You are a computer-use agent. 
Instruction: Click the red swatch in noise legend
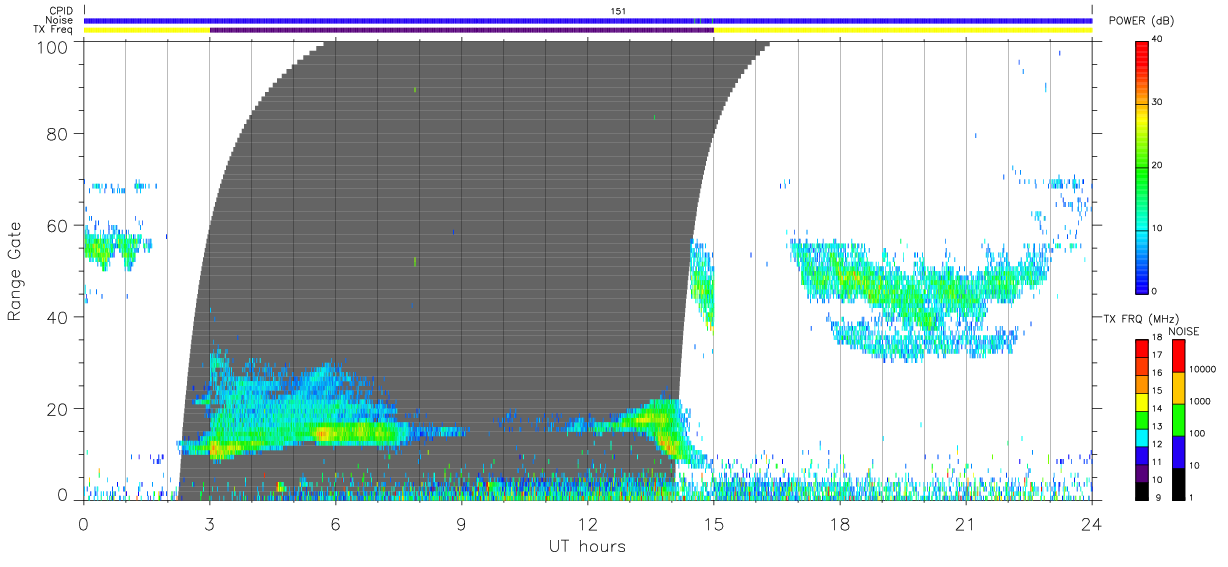click(x=1177, y=355)
